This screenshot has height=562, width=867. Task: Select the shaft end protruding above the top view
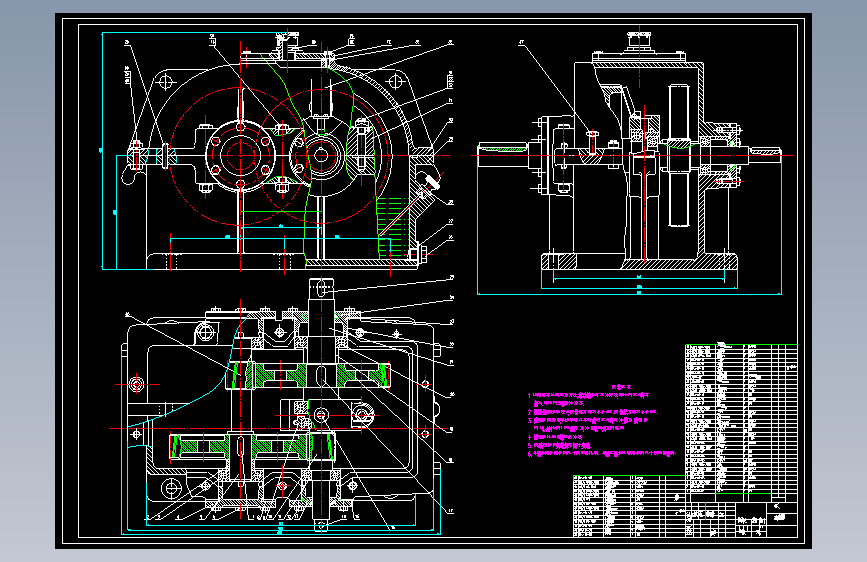tap(321, 289)
